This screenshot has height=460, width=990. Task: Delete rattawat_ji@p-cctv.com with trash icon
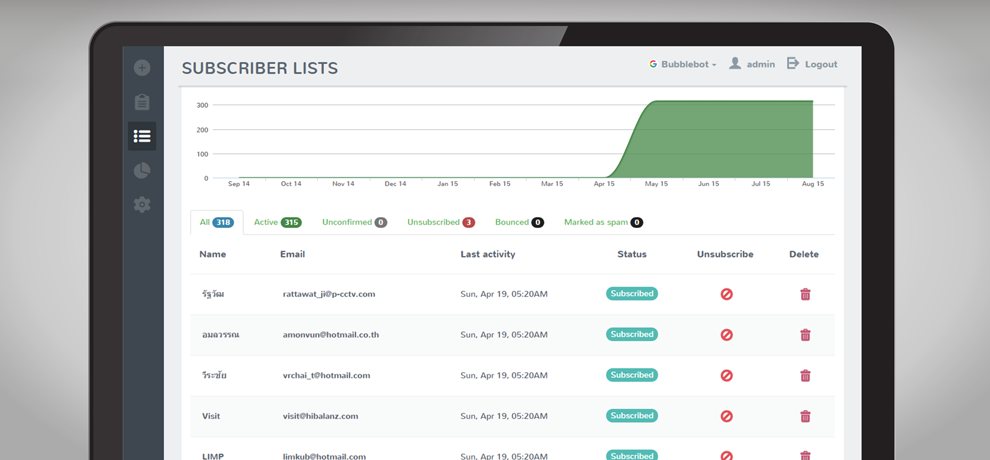click(805, 294)
